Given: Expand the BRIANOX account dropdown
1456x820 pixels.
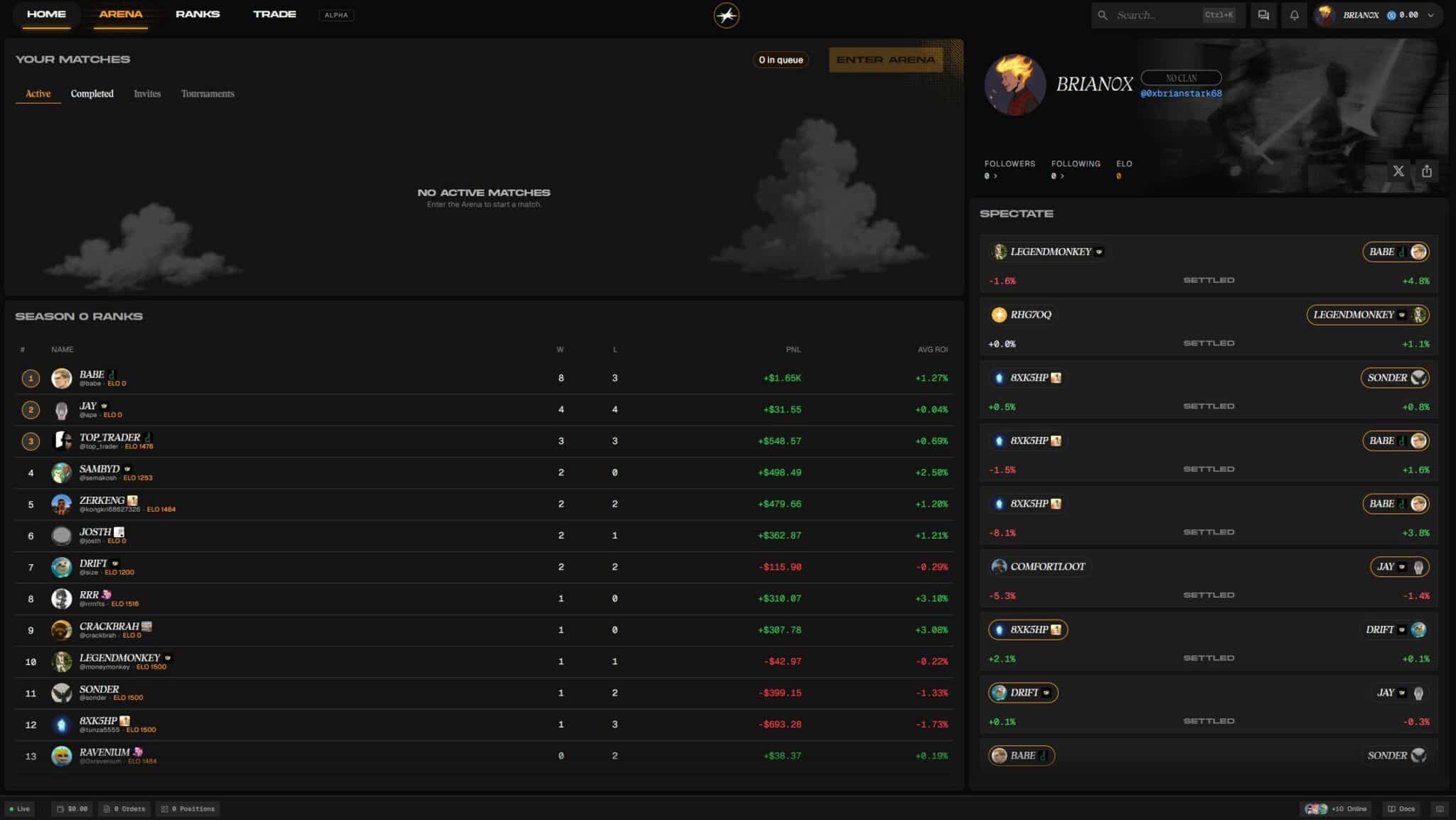Looking at the screenshot, I should click(1431, 15).
